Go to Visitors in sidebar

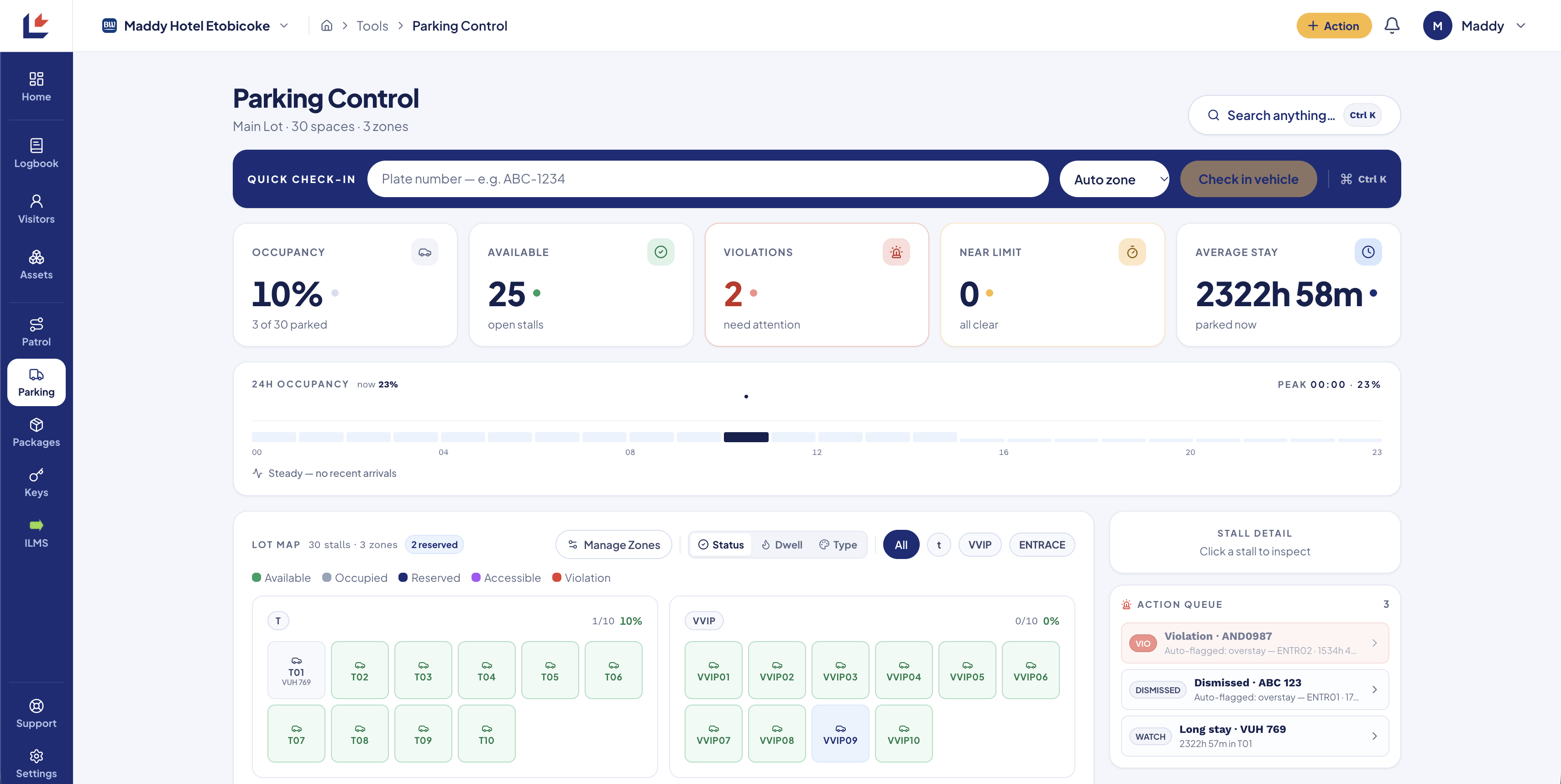[37, 209]
